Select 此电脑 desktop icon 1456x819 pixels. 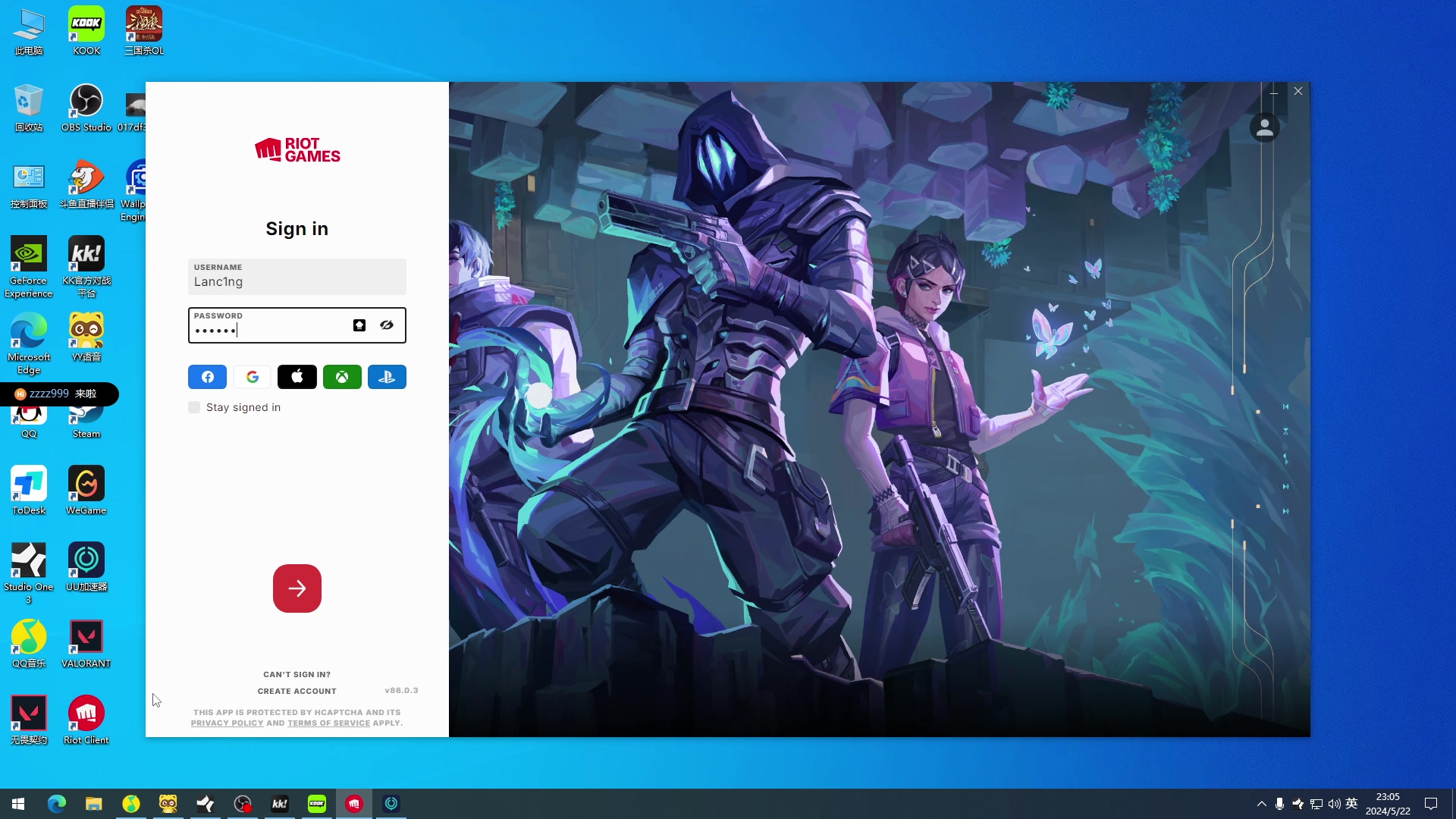[x=29, y=31]
